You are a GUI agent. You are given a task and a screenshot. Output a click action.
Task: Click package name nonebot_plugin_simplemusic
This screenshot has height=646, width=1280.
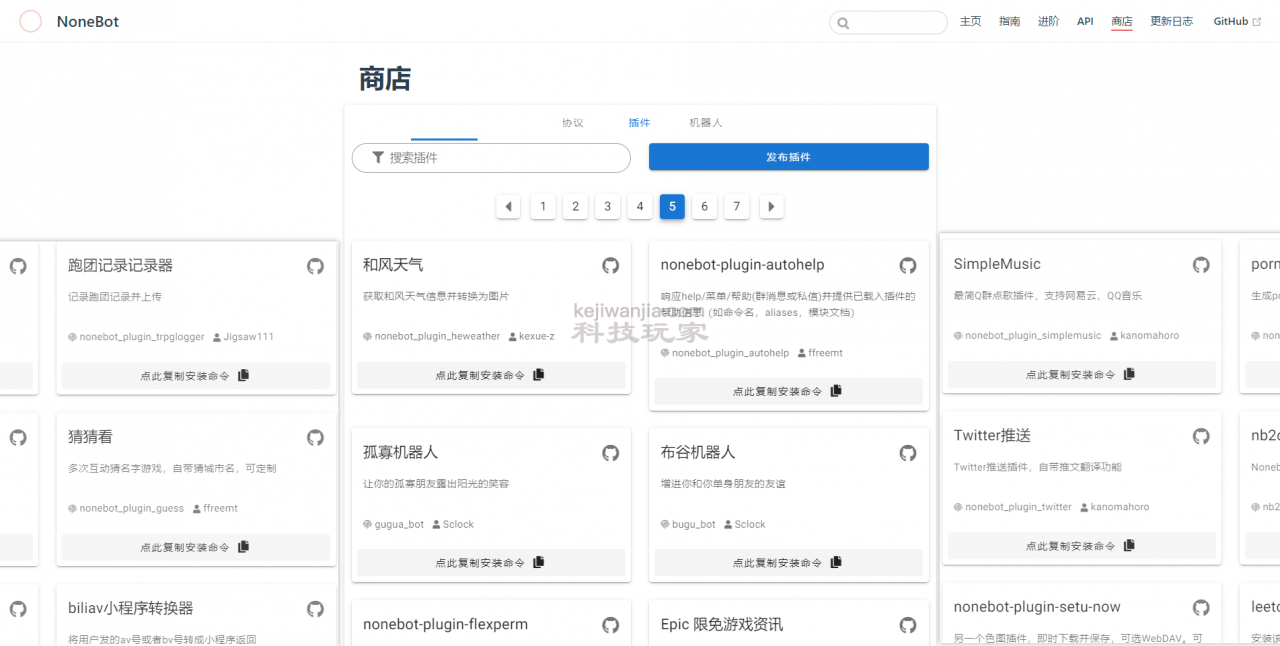(1033, 336)
